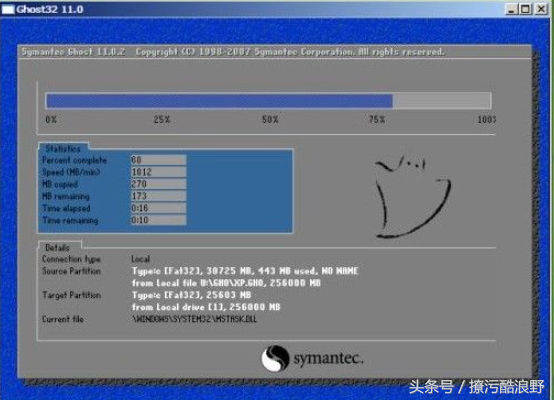The image size is (554, 400).
Task: Click the "Target Partition" label
Action: coord(71,295)
